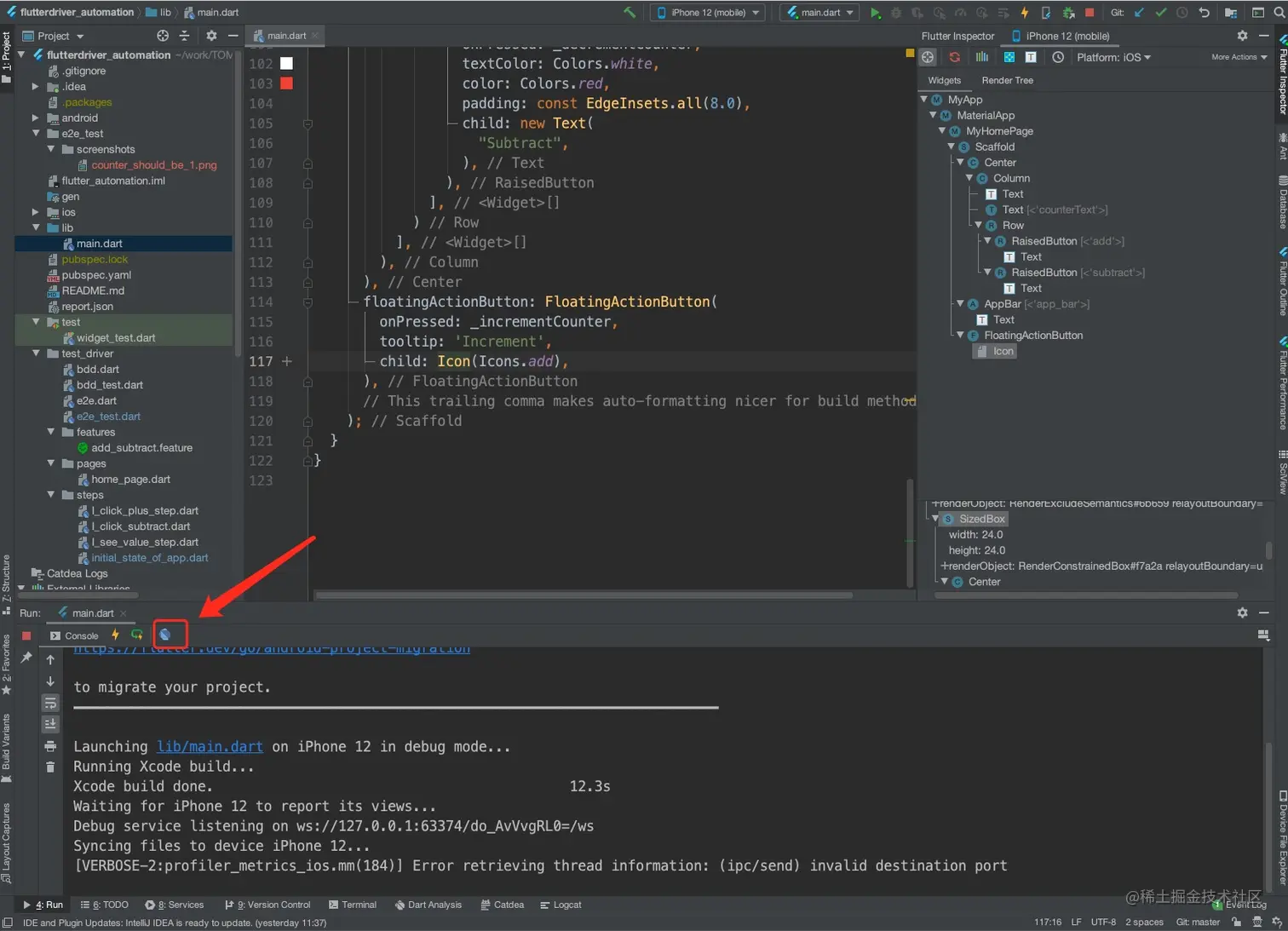Image resolution: width=1288 pixels, height=931 pixels.
Task: Click Collapse All in the Project panel
Action: pyautogui.click(x=184, y=36)
